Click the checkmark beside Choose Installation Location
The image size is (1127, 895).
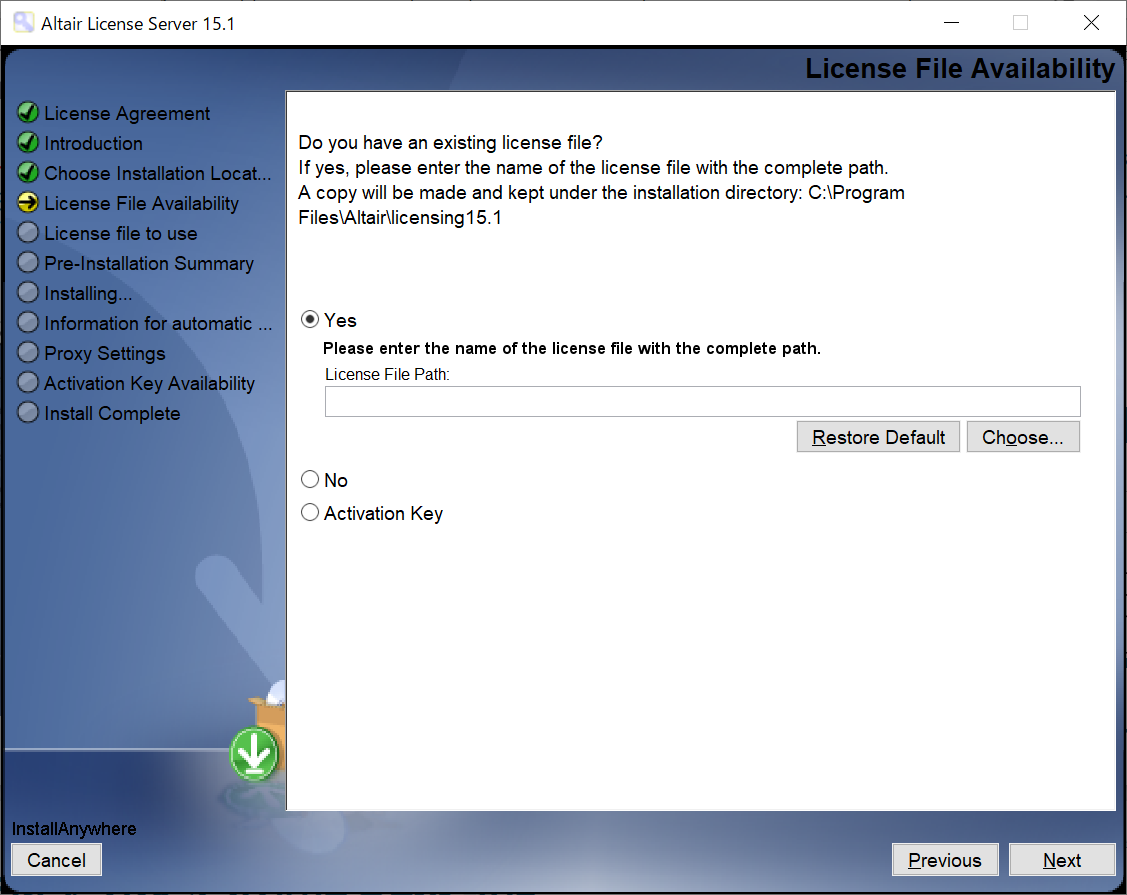pyautogui.click(x=28, y=173)
